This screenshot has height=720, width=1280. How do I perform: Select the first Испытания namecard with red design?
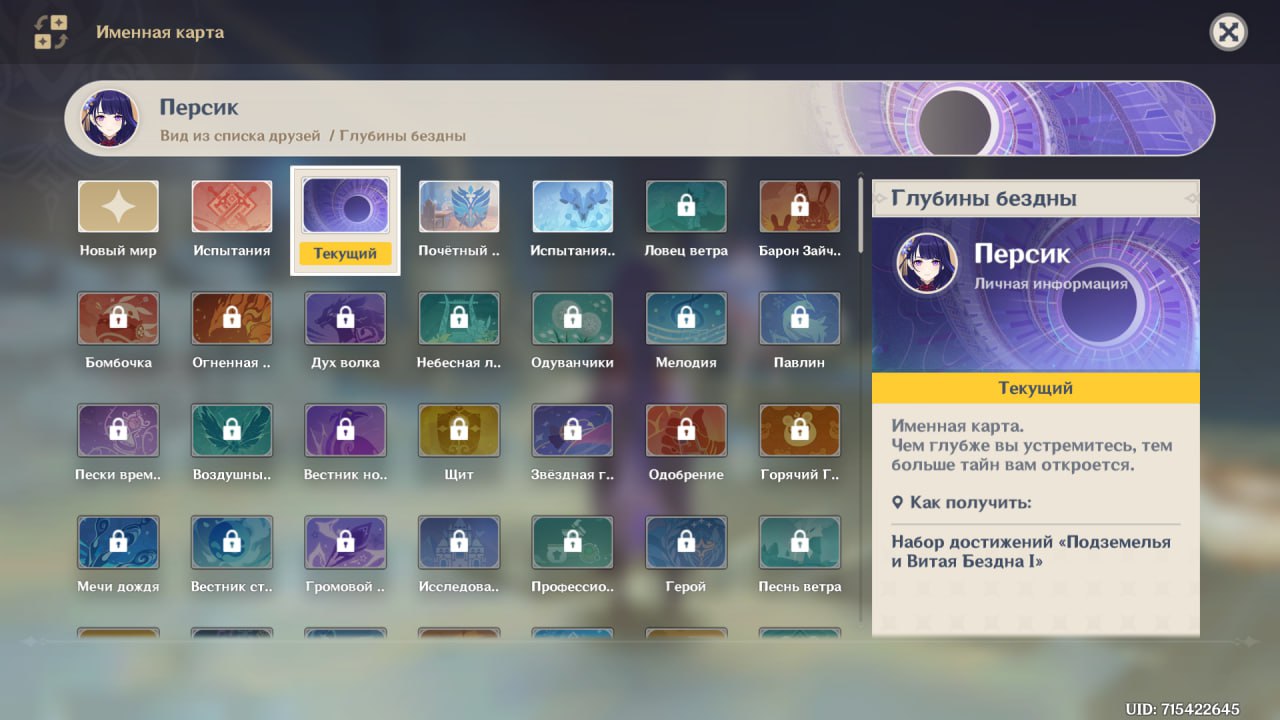(x=232, y=220)
